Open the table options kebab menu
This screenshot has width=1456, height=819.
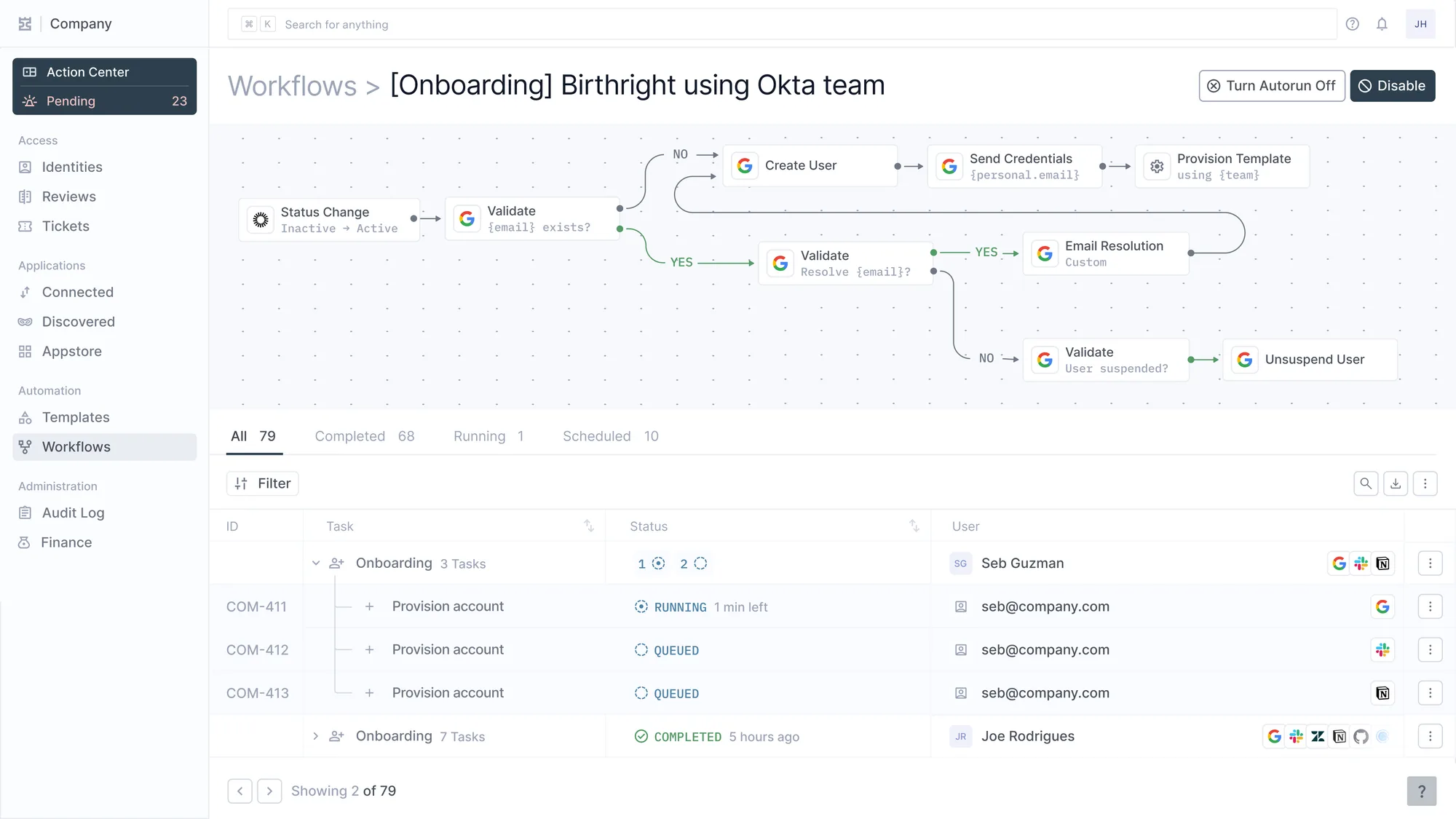point(1425,483)
